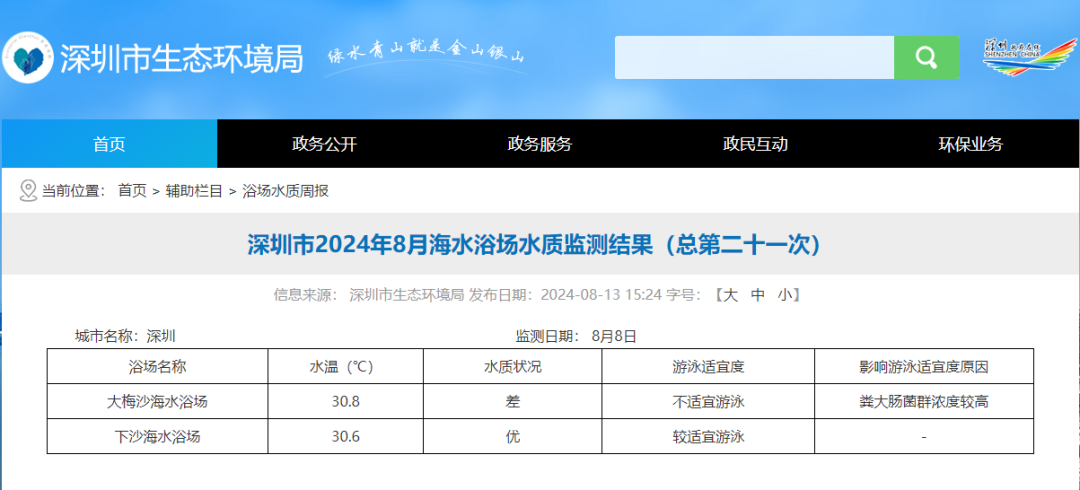Click the green search magnifier button
The image size is (1080, 490).
[x=926, y=57]
